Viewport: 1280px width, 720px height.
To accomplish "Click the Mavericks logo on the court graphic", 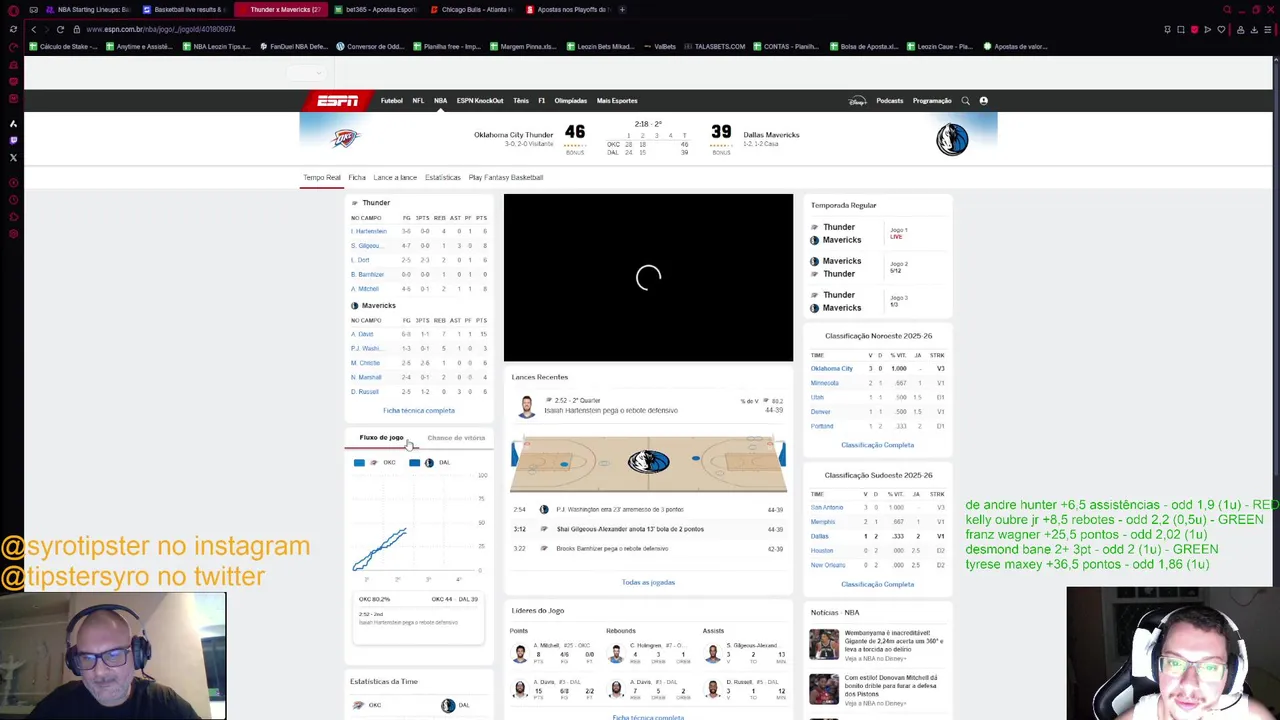I will 648,461.
